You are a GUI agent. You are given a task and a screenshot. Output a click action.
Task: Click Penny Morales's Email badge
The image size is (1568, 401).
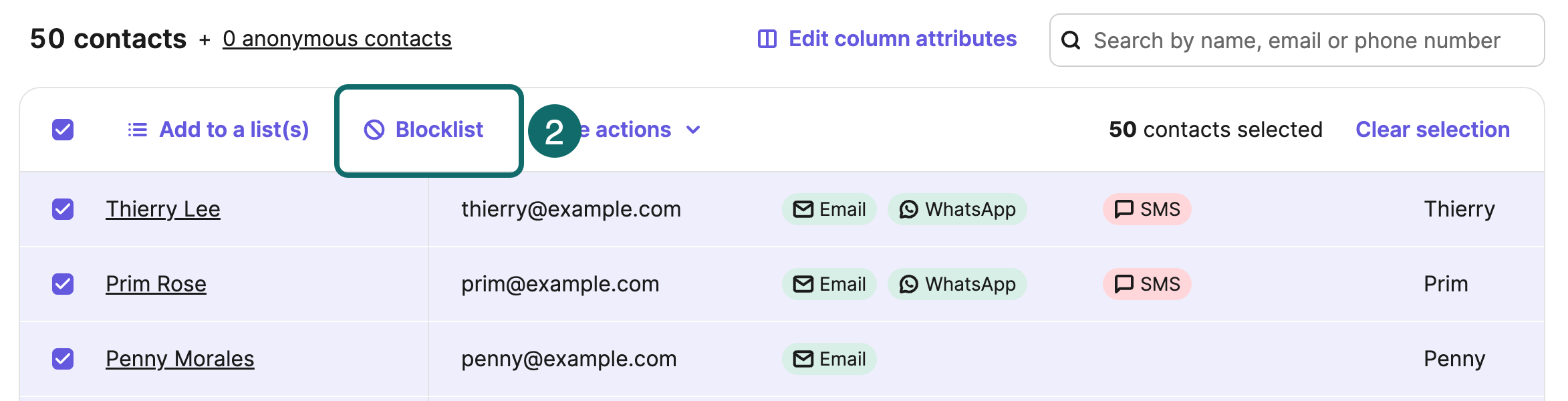click(829, 359)
